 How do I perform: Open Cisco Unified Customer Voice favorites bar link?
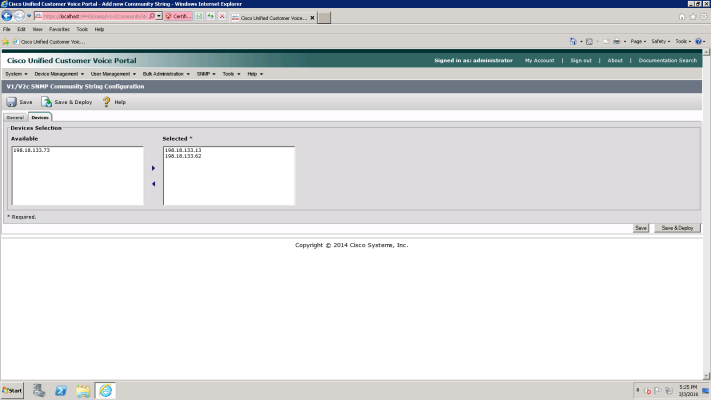pos(49,42)
